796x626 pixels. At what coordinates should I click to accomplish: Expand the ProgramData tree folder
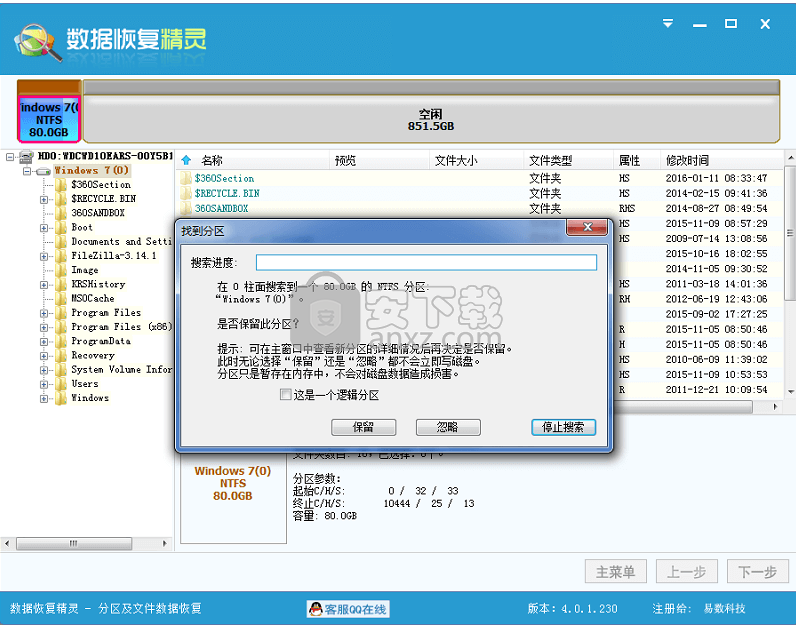[44, 342]
